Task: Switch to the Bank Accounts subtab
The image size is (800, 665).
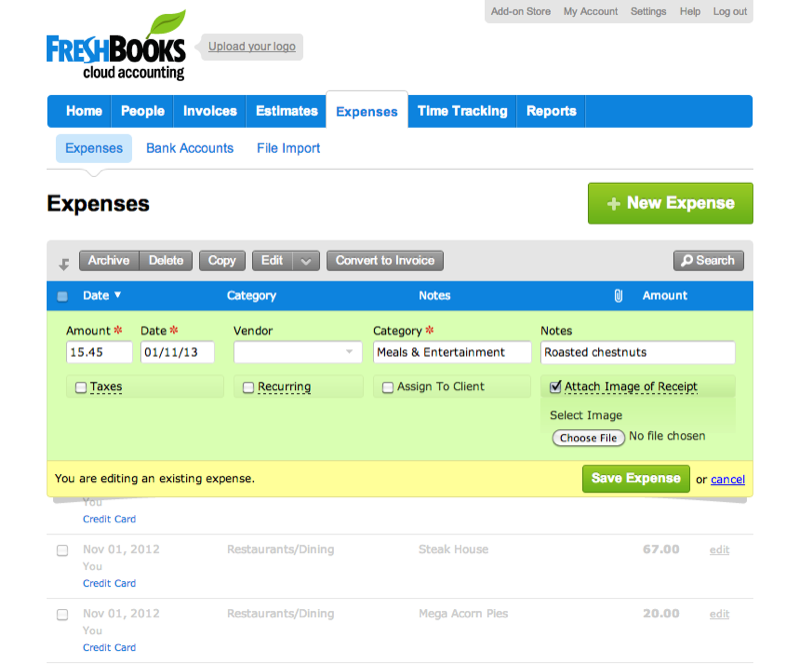Action: [190, 148]
